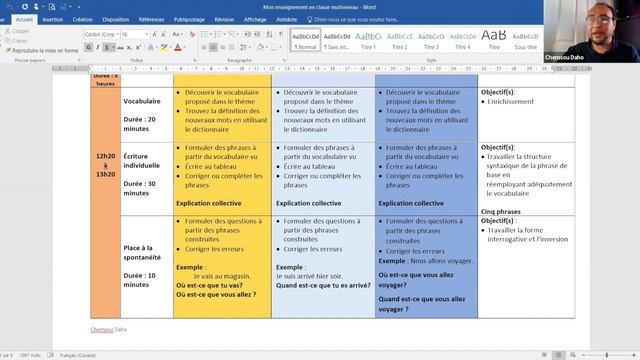Apply yellow text highlight color

pos(164,48)
